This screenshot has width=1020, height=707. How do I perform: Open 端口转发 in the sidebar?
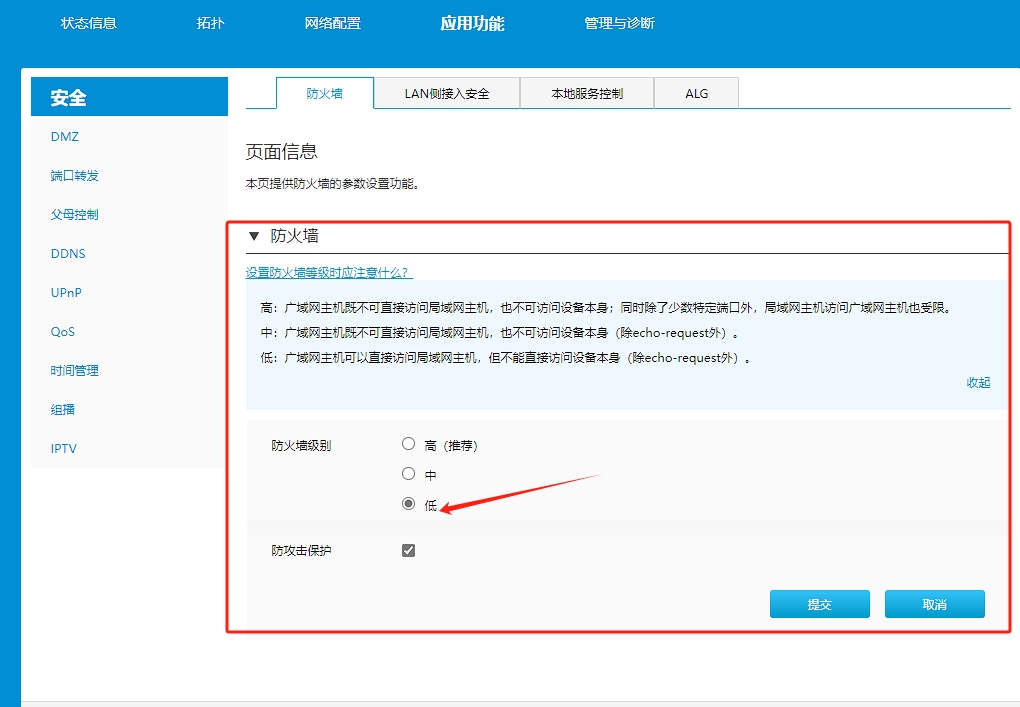75,176
